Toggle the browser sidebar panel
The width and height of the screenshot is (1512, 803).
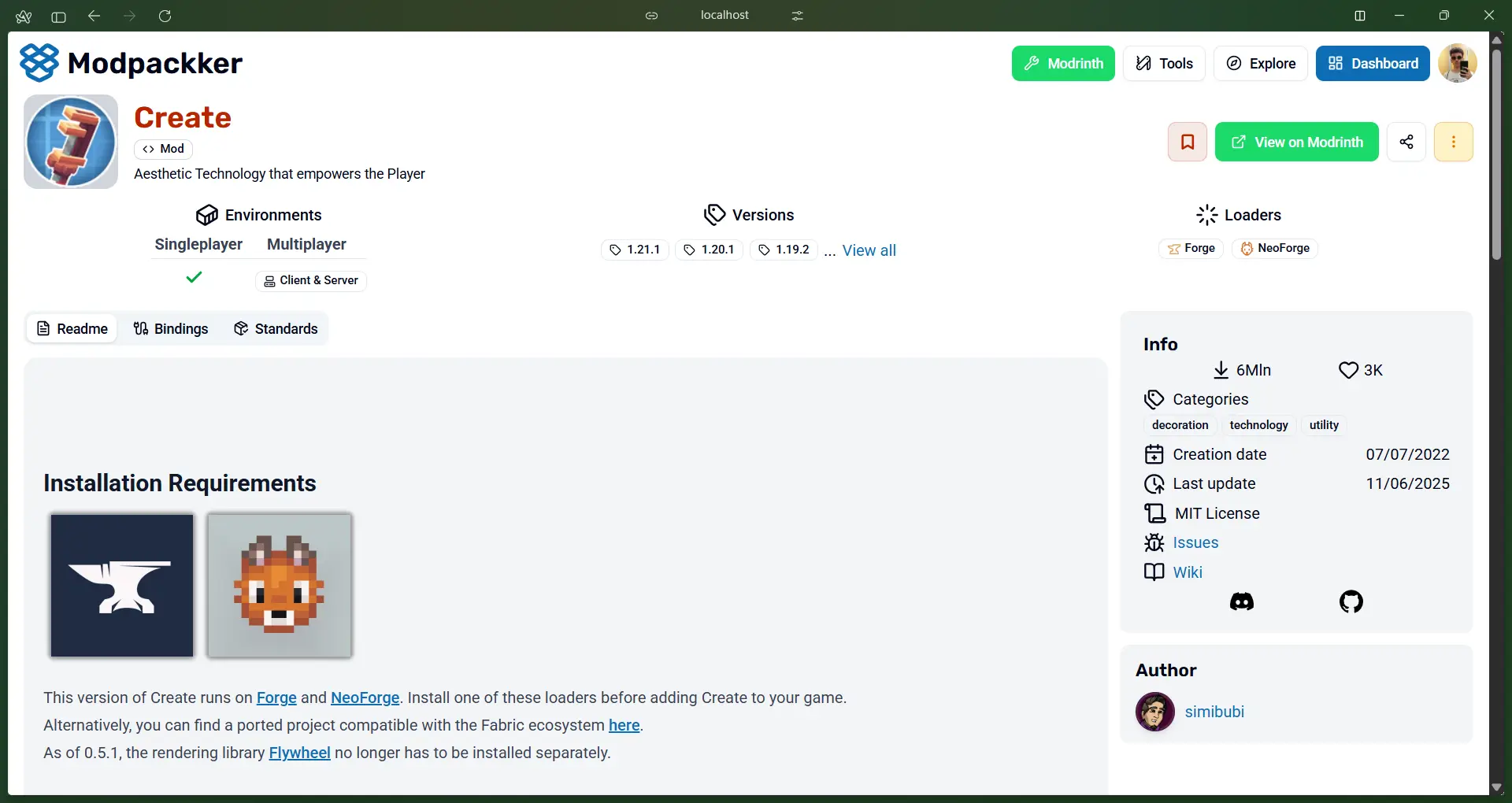coord(58,16)
